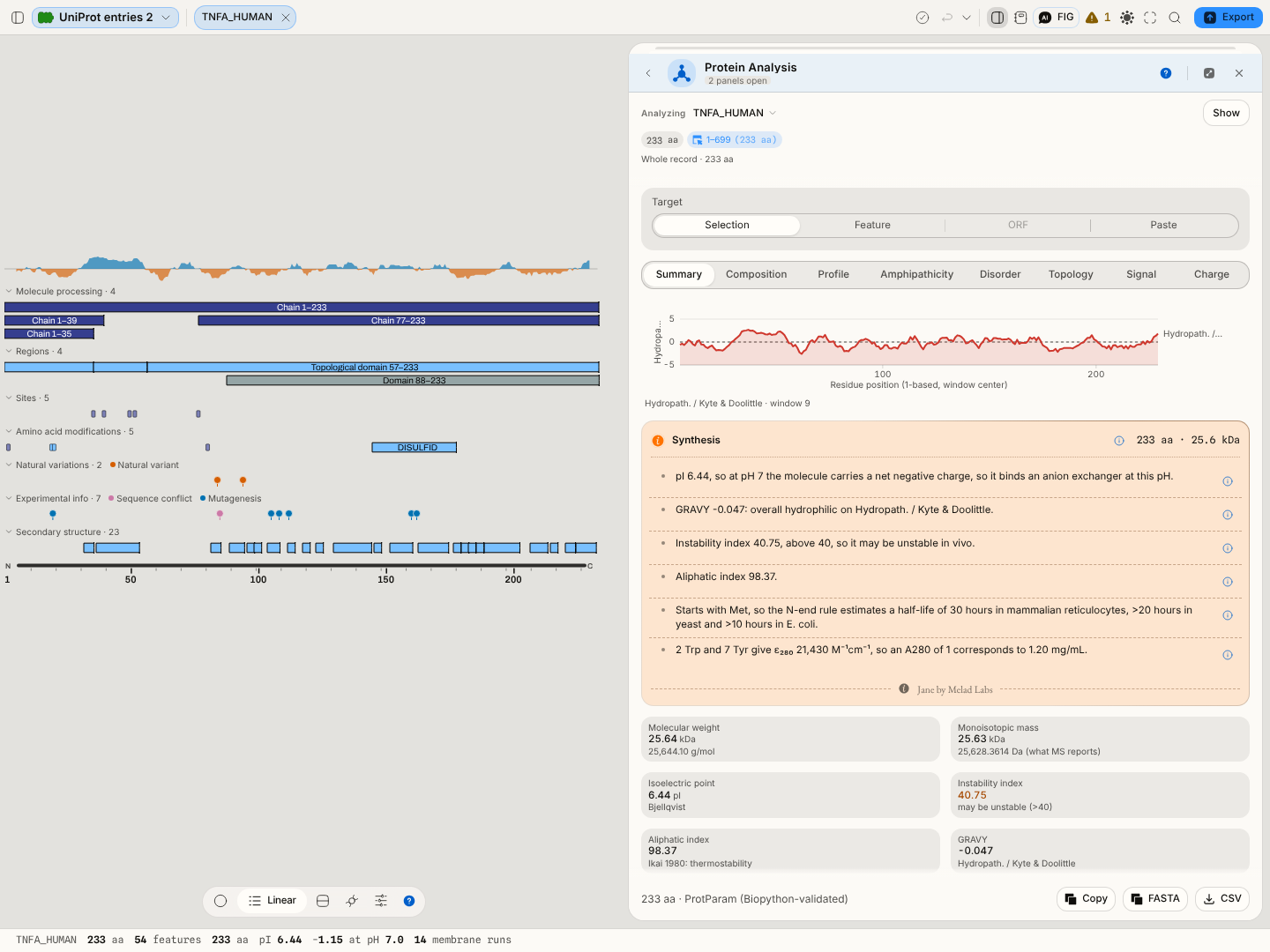The height and width of the screenshot is (952, 1270).
Task: Open the UniProt entries 2 dropdown
Action: coord(105,18)
